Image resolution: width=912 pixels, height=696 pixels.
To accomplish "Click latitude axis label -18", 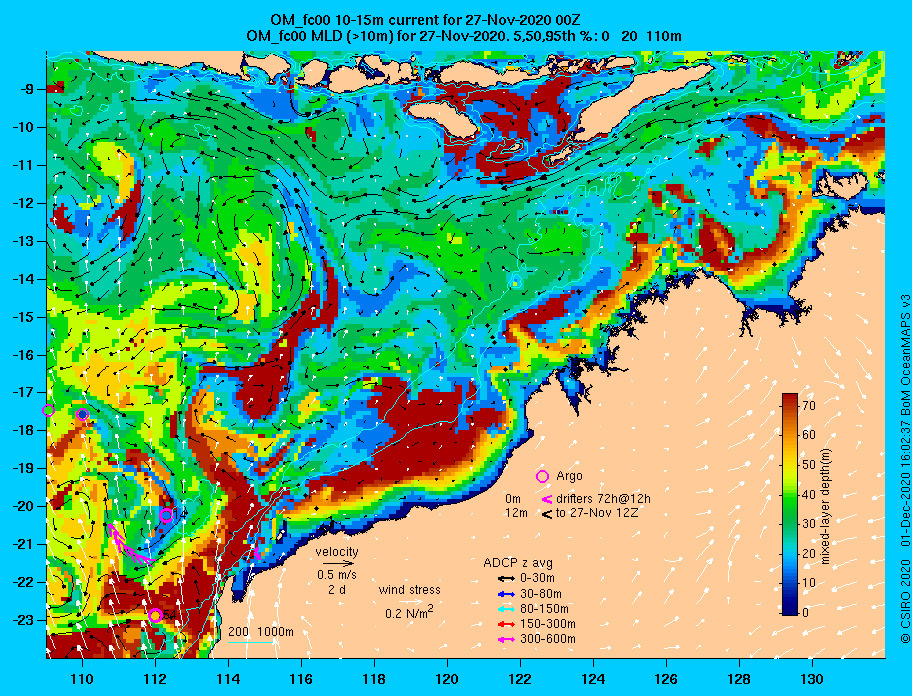I will click(x=24, y=430).
